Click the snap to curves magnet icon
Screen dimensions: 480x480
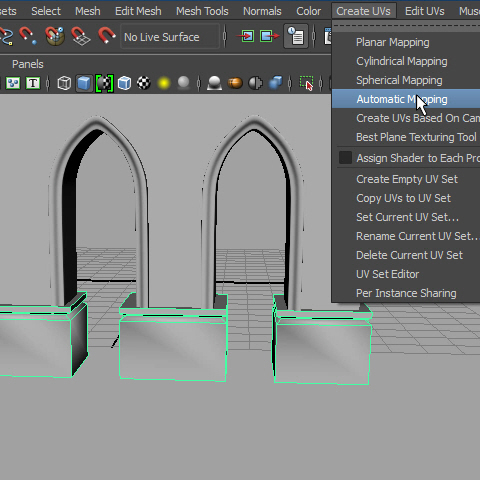[x=6, y=36]
